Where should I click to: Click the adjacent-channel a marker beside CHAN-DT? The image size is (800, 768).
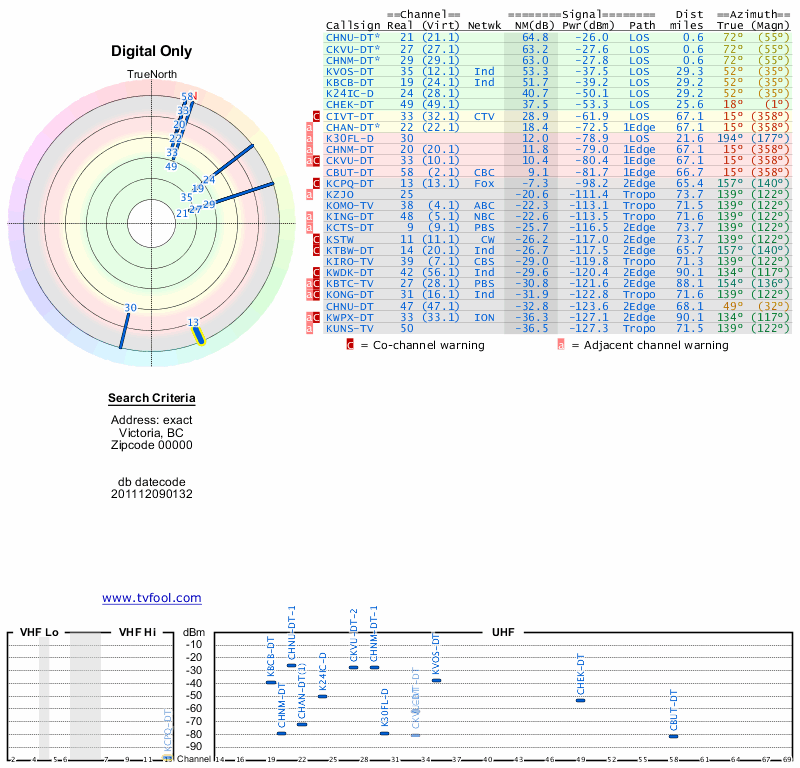pyautogui.click(x=309, y=128)
